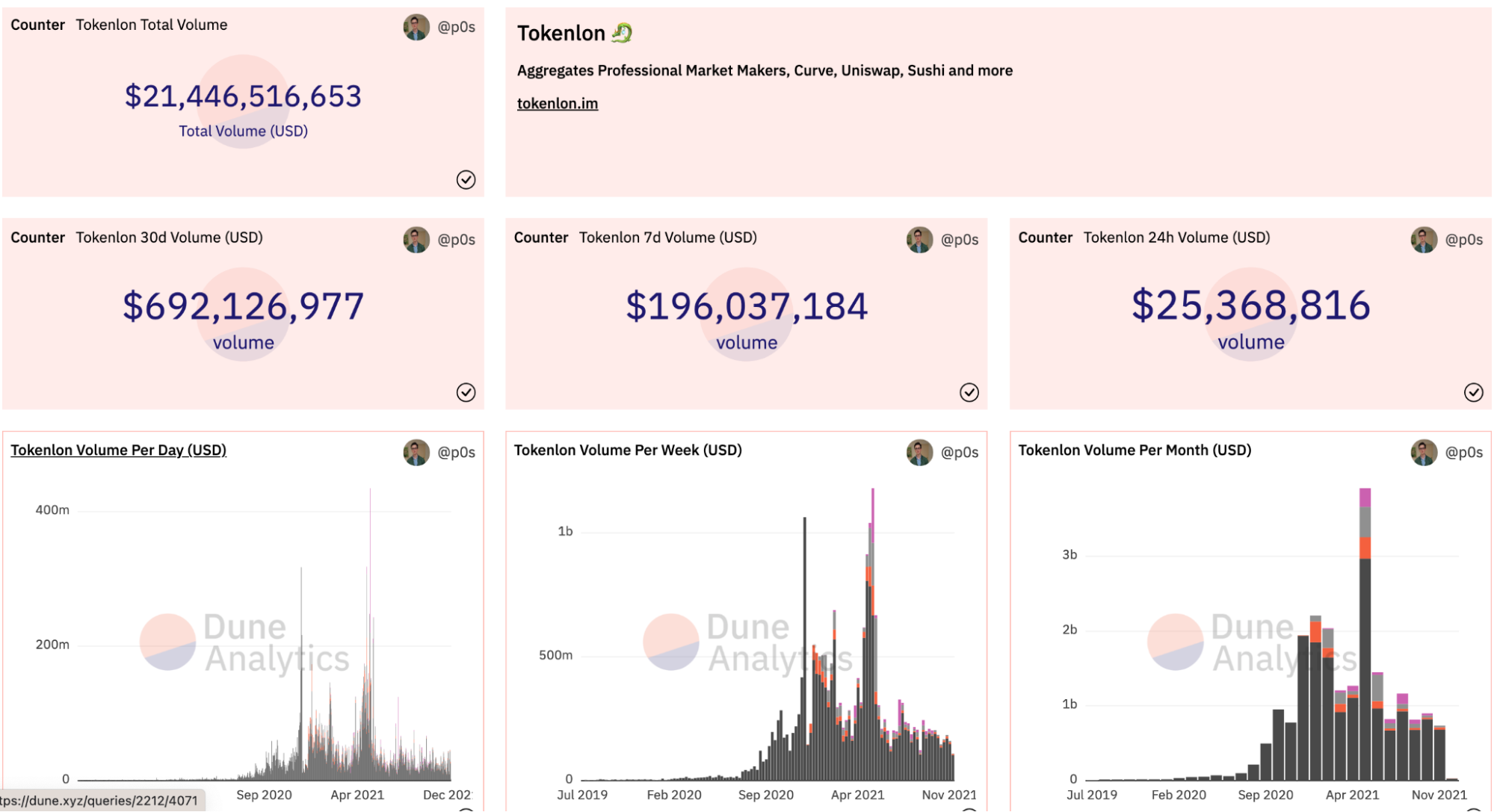Screen dimensions: 1494x812
Task: Click 200m axis label on daily chart
Action: [52, 645]
